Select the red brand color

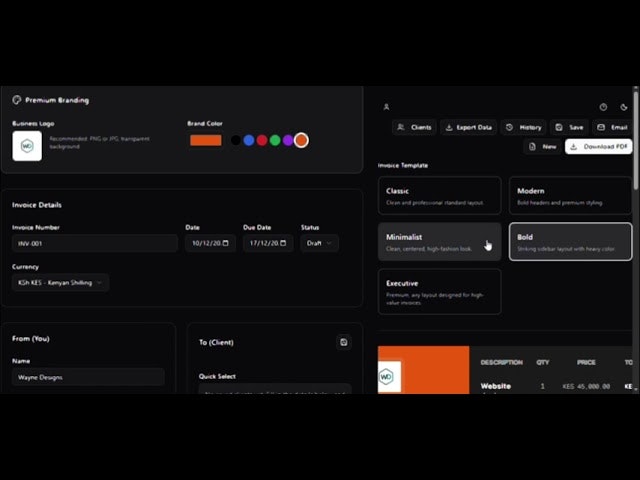[x=262, y=140]
